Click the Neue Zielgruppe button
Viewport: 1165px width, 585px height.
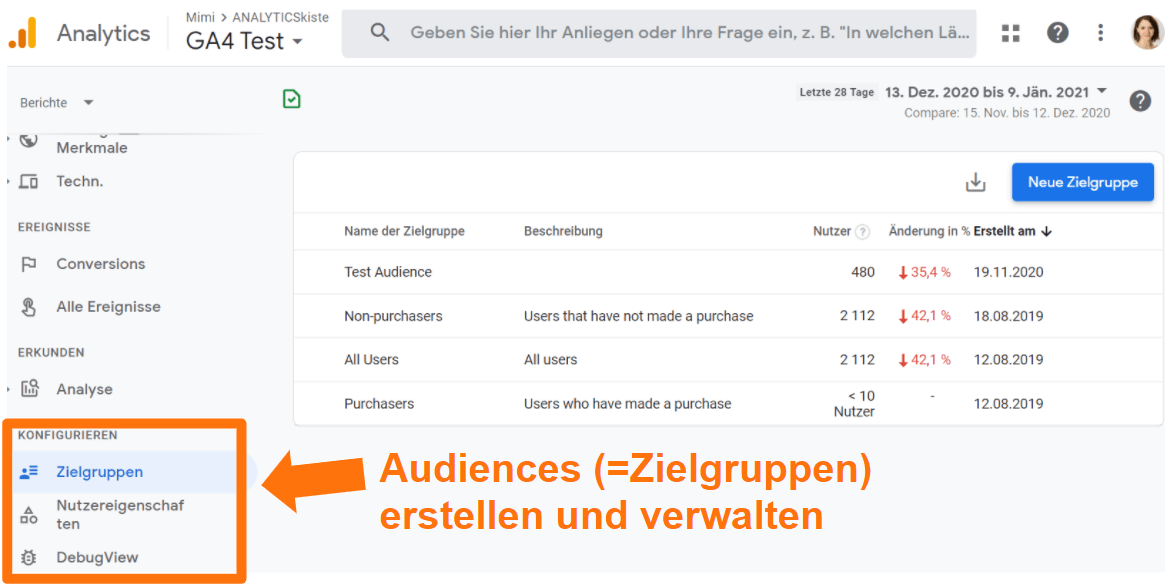click(1083, 182)
